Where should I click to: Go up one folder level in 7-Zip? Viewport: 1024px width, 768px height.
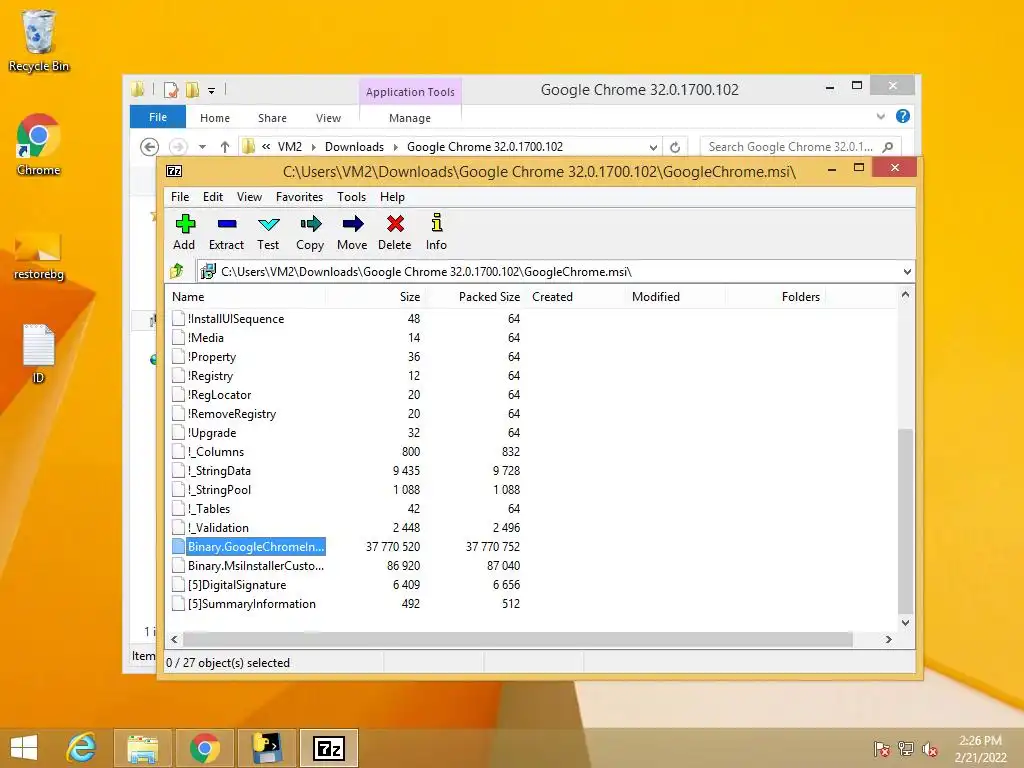pyautogui.click(x=177, y=271)
